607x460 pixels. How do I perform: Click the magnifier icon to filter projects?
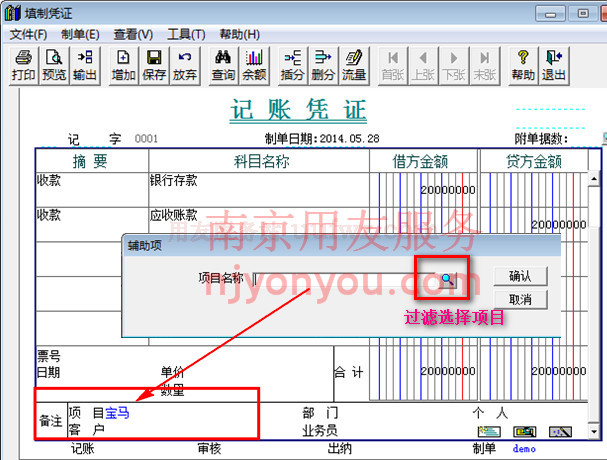tap(447, 279)
